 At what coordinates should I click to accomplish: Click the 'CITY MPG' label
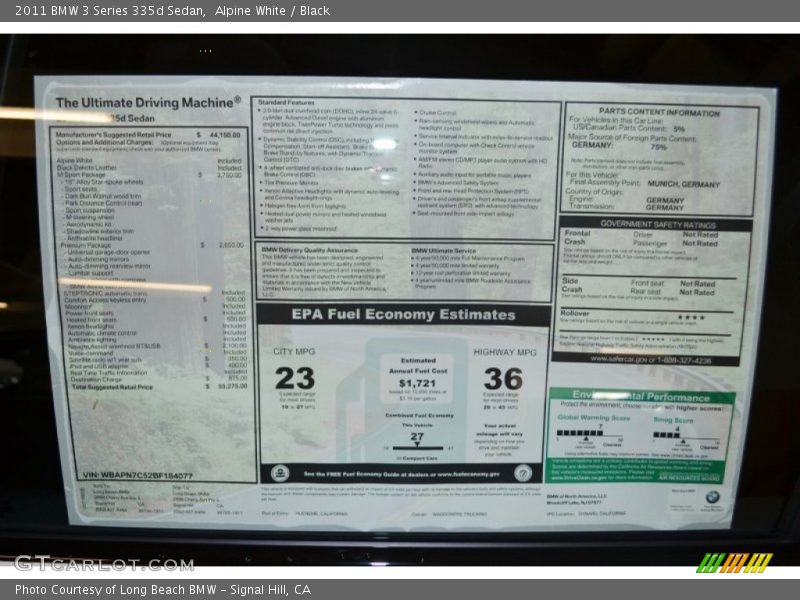pyautogui.click(x=294, y=352)
